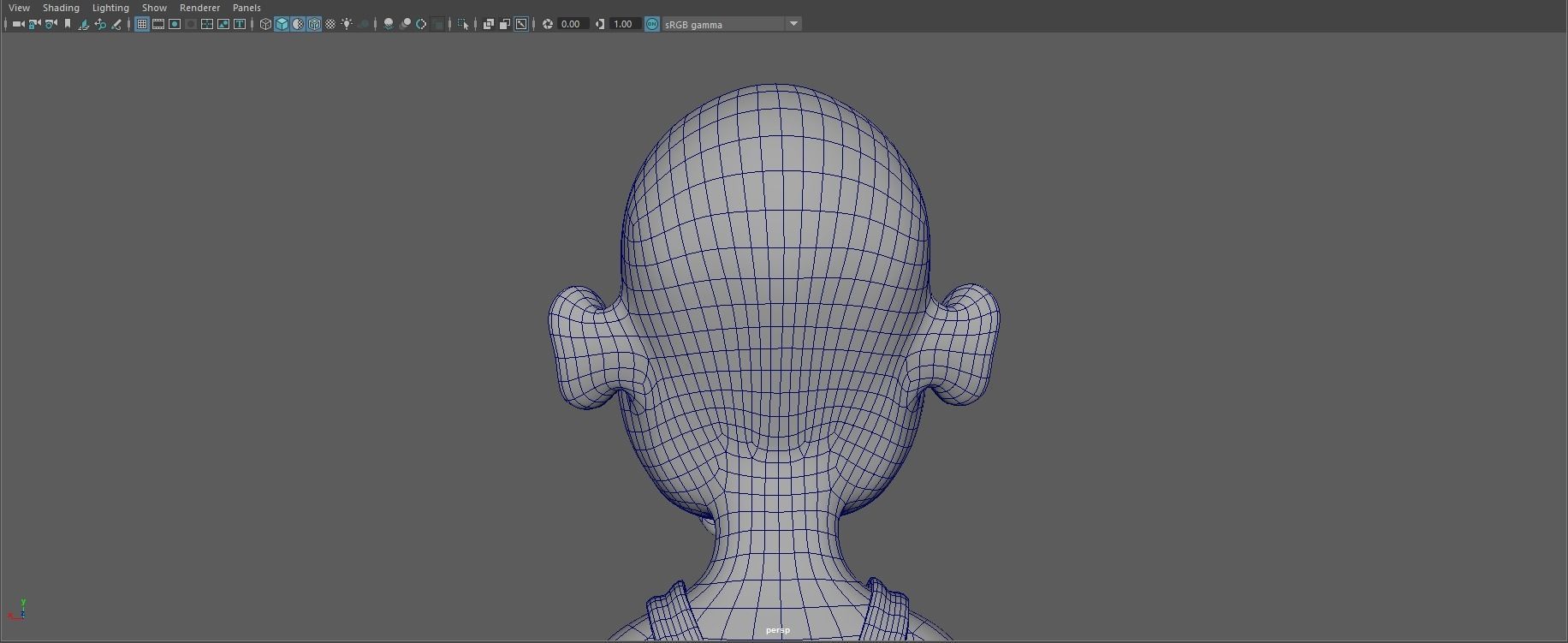This screenshot has height=643, width=1568.
Task: Toggle the Shadows icon
Action: pyautogui.click(x=363, y=24)
